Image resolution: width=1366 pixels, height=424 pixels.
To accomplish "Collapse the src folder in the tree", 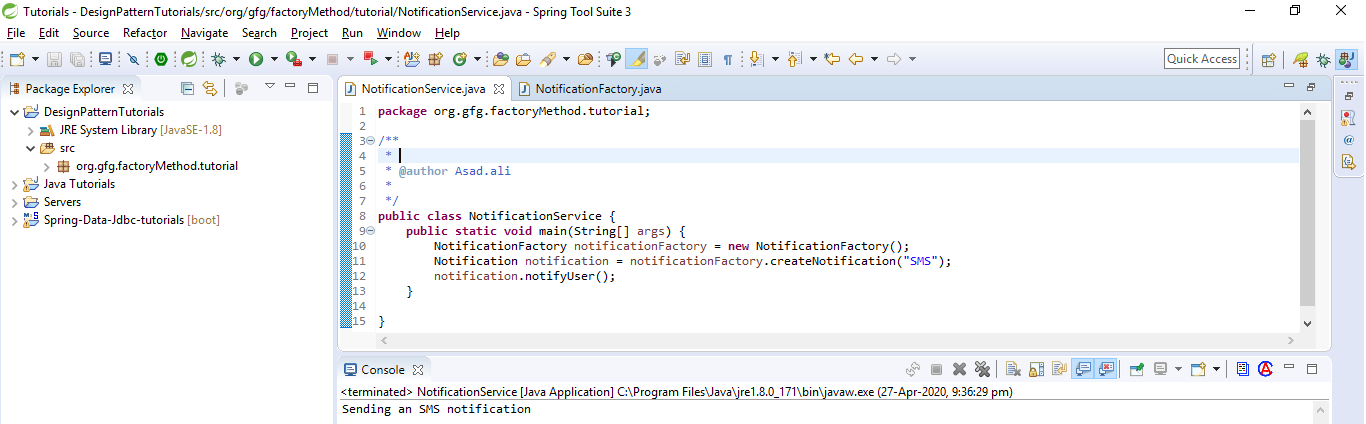I will [x=30, y=148].
